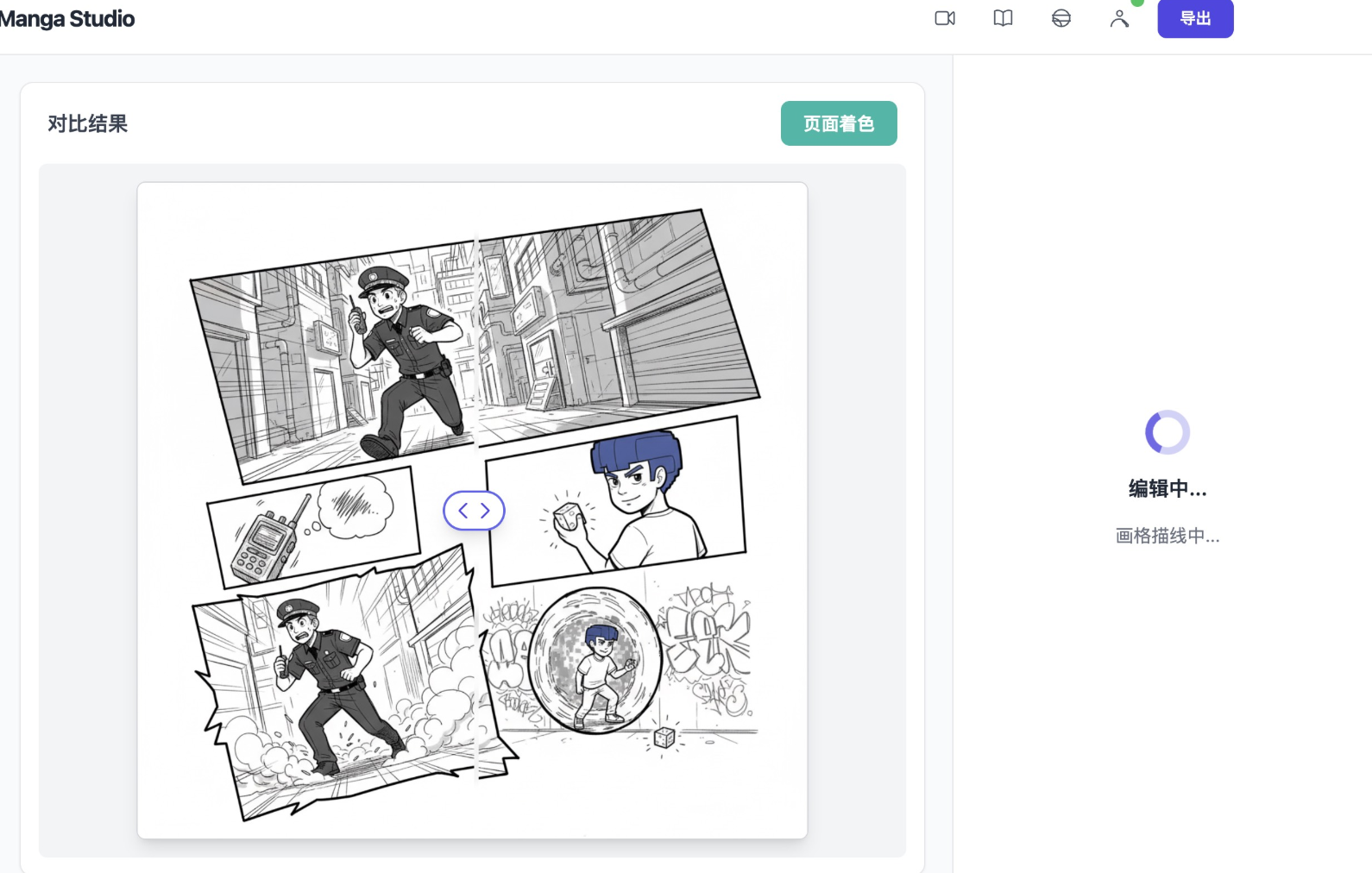
Task: Click the right chevron on comparison handle
Action: pos(485,511)
